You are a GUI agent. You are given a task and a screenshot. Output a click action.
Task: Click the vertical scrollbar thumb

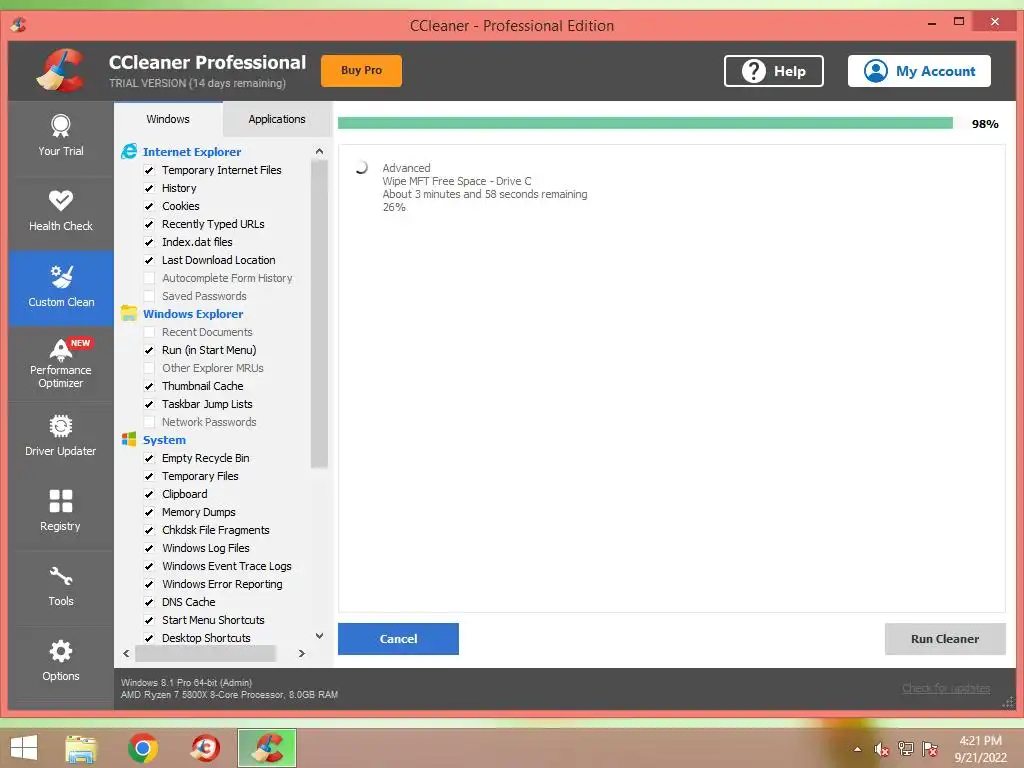pos(319,314)
